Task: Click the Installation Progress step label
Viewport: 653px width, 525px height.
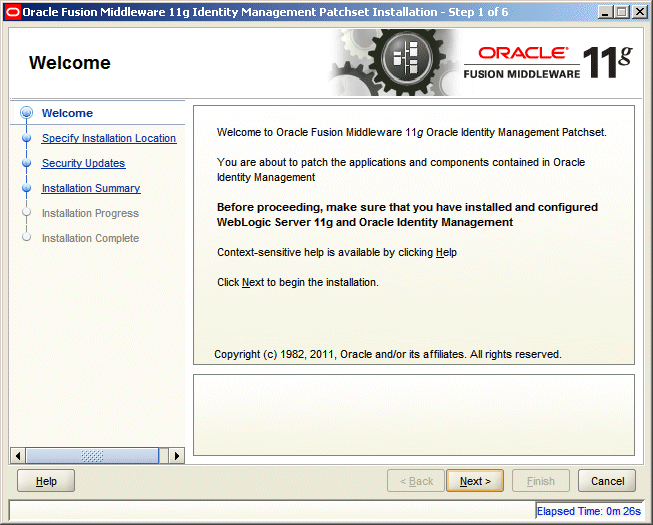Action: 90,213
